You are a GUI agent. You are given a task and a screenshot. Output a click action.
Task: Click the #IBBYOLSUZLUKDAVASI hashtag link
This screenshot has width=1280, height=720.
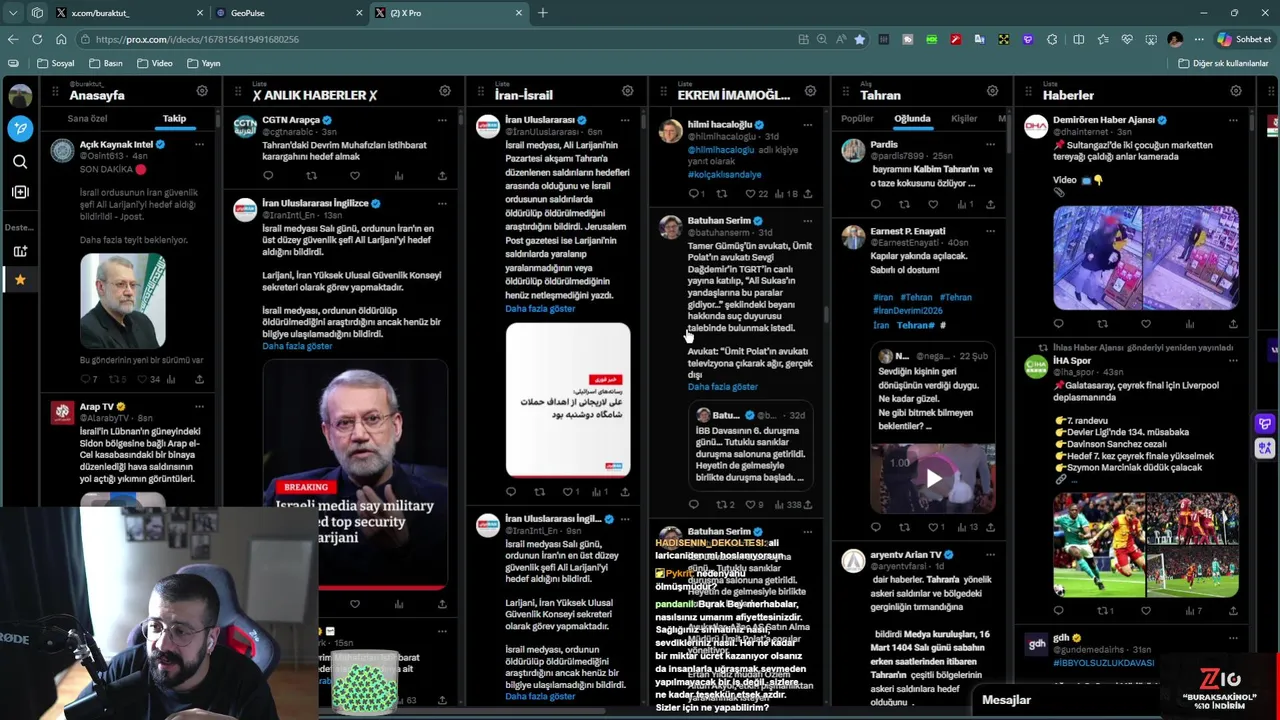point(1103,663)
